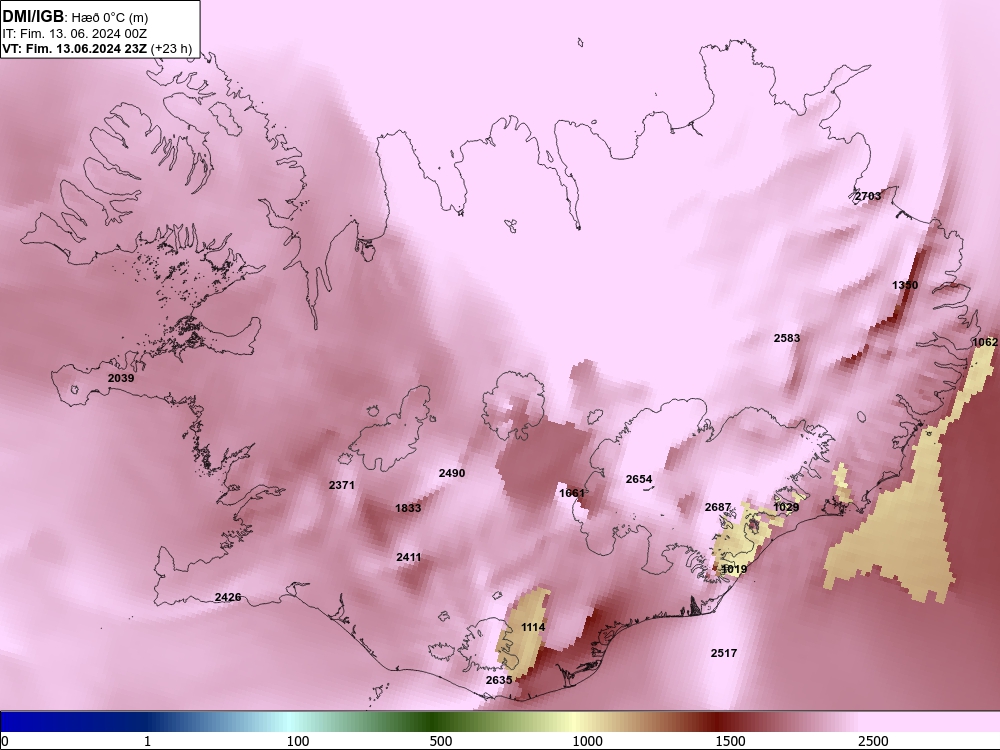
Task: Click the 2687 height label
Action: click(x=718, y=507)
